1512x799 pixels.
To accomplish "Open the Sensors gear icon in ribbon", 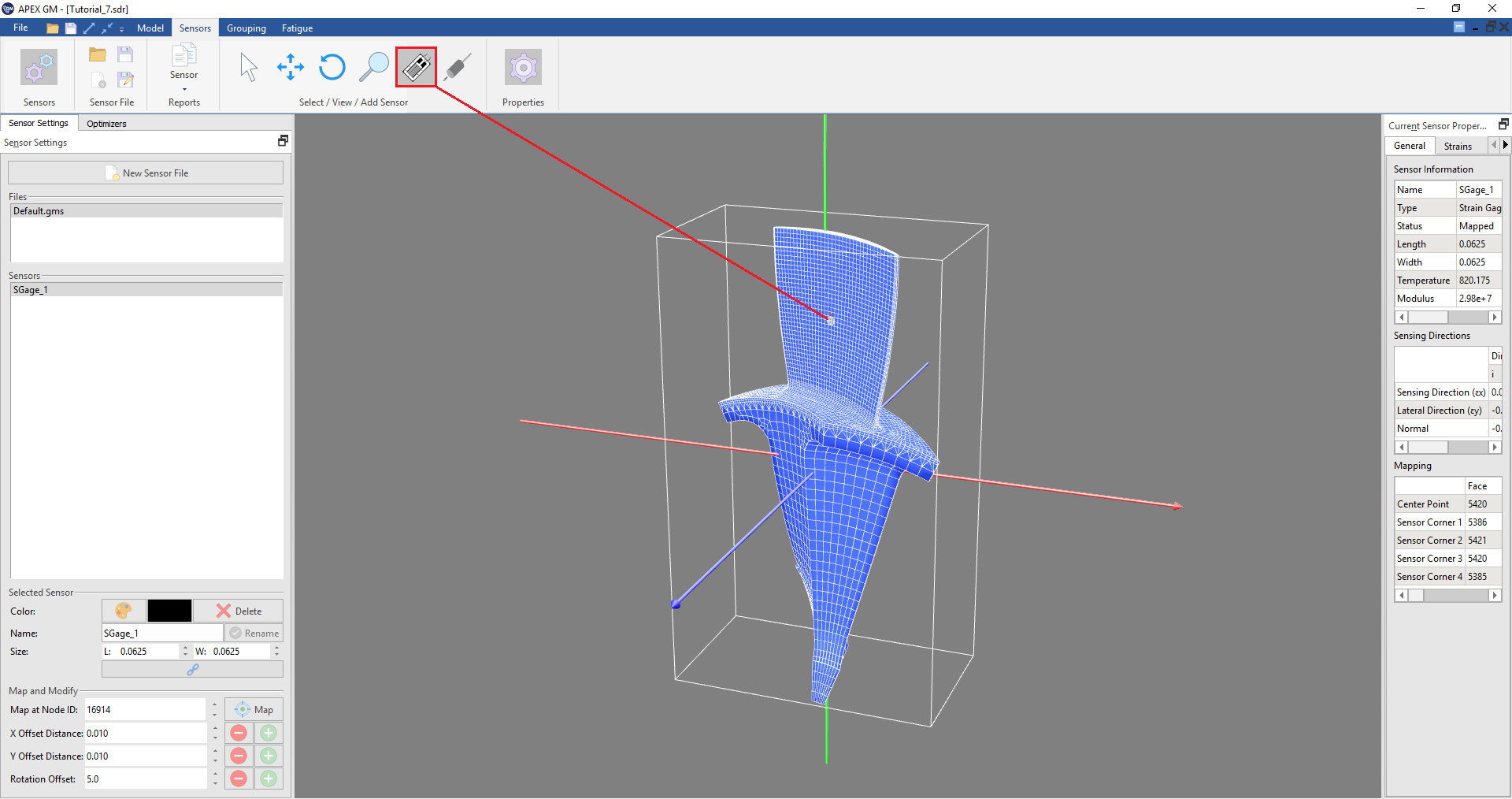I will [x=39, y=68].
